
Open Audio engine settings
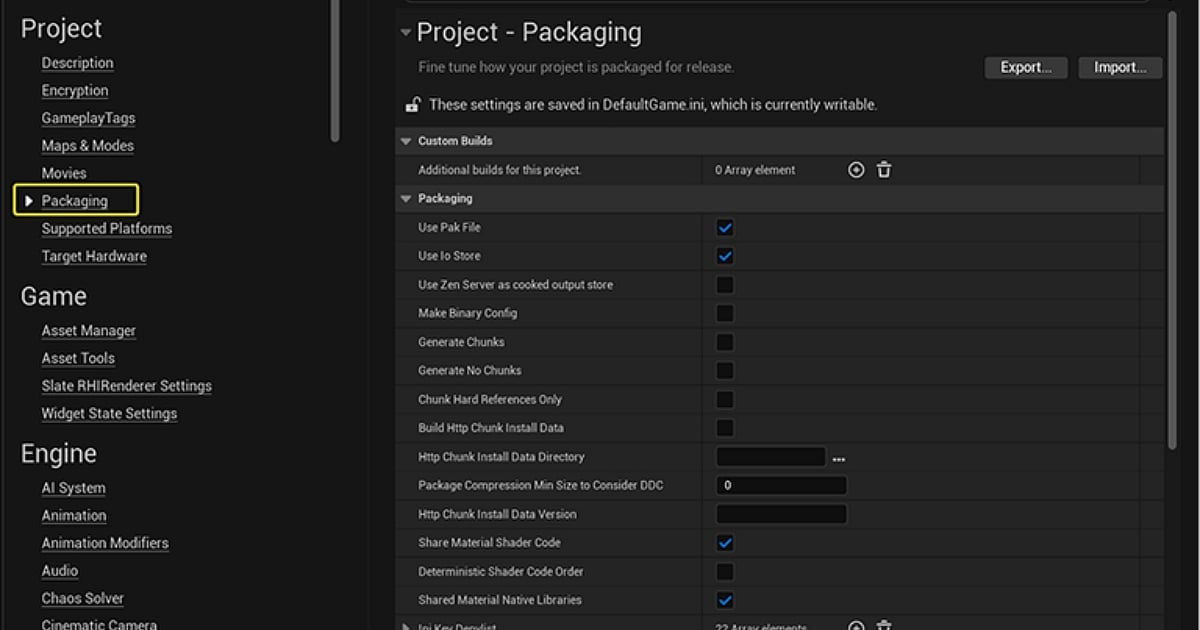60,571
